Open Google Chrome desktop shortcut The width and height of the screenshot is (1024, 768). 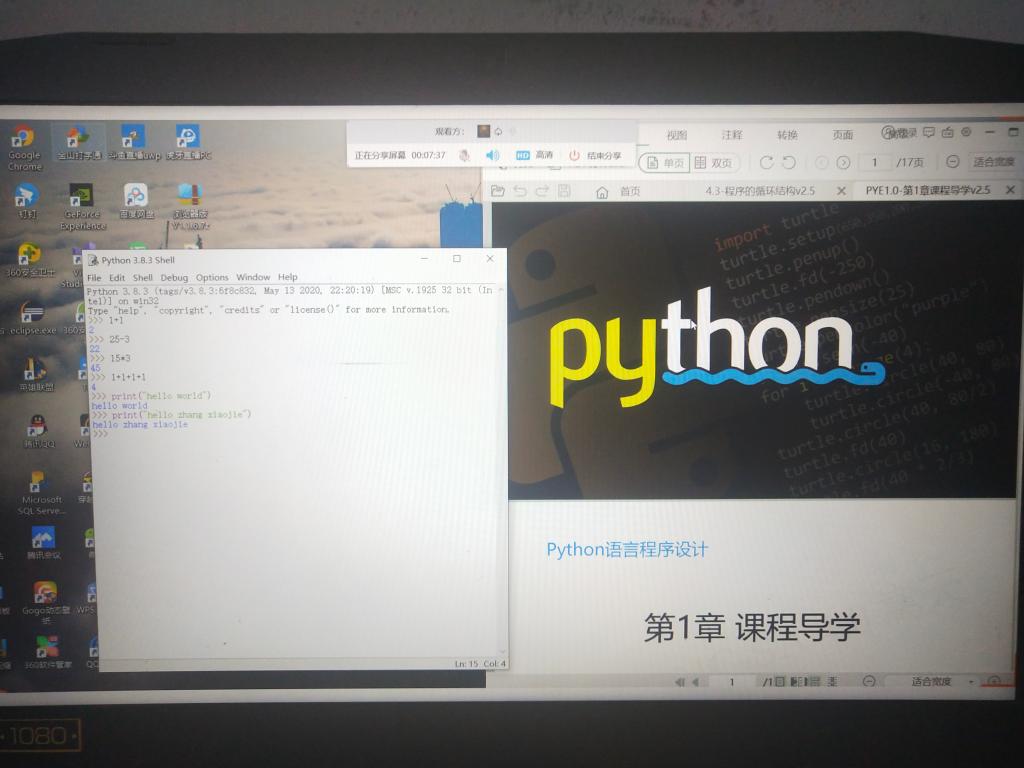click(x=23, y=146)
